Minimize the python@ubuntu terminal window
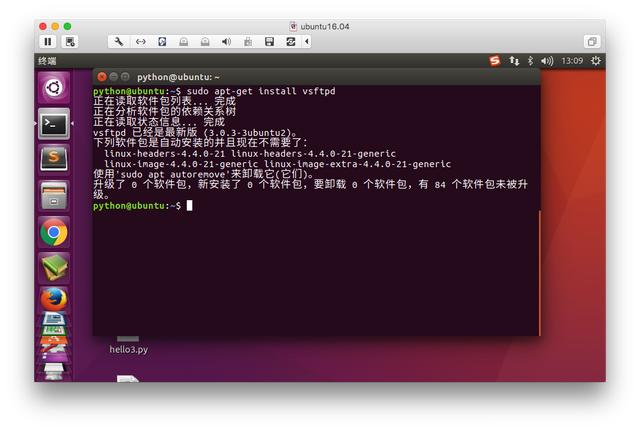 [x=114, y=77]
